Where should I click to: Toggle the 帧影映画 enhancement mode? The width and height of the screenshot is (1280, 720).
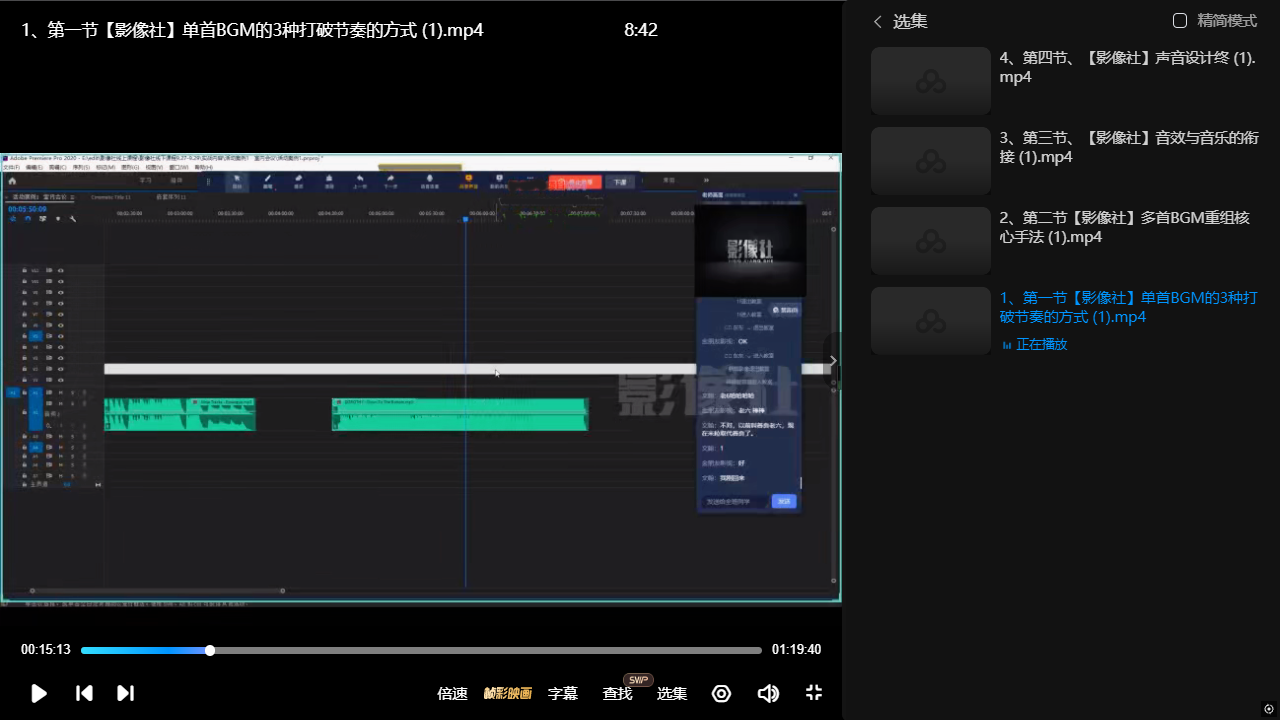pyautogui.click(x=508, y=693)
